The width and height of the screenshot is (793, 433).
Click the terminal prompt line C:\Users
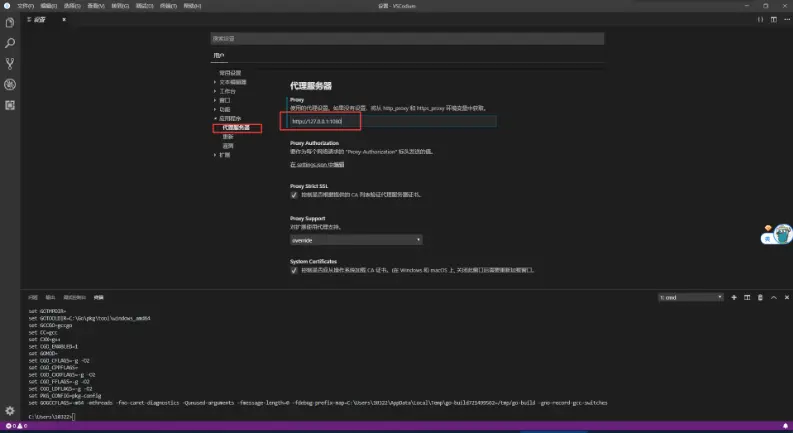click(52, 417)
